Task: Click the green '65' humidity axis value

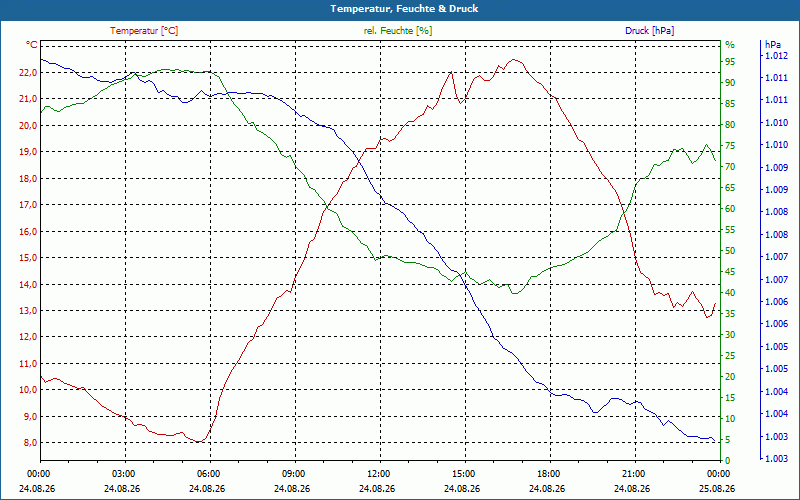Action: point(730,188)
